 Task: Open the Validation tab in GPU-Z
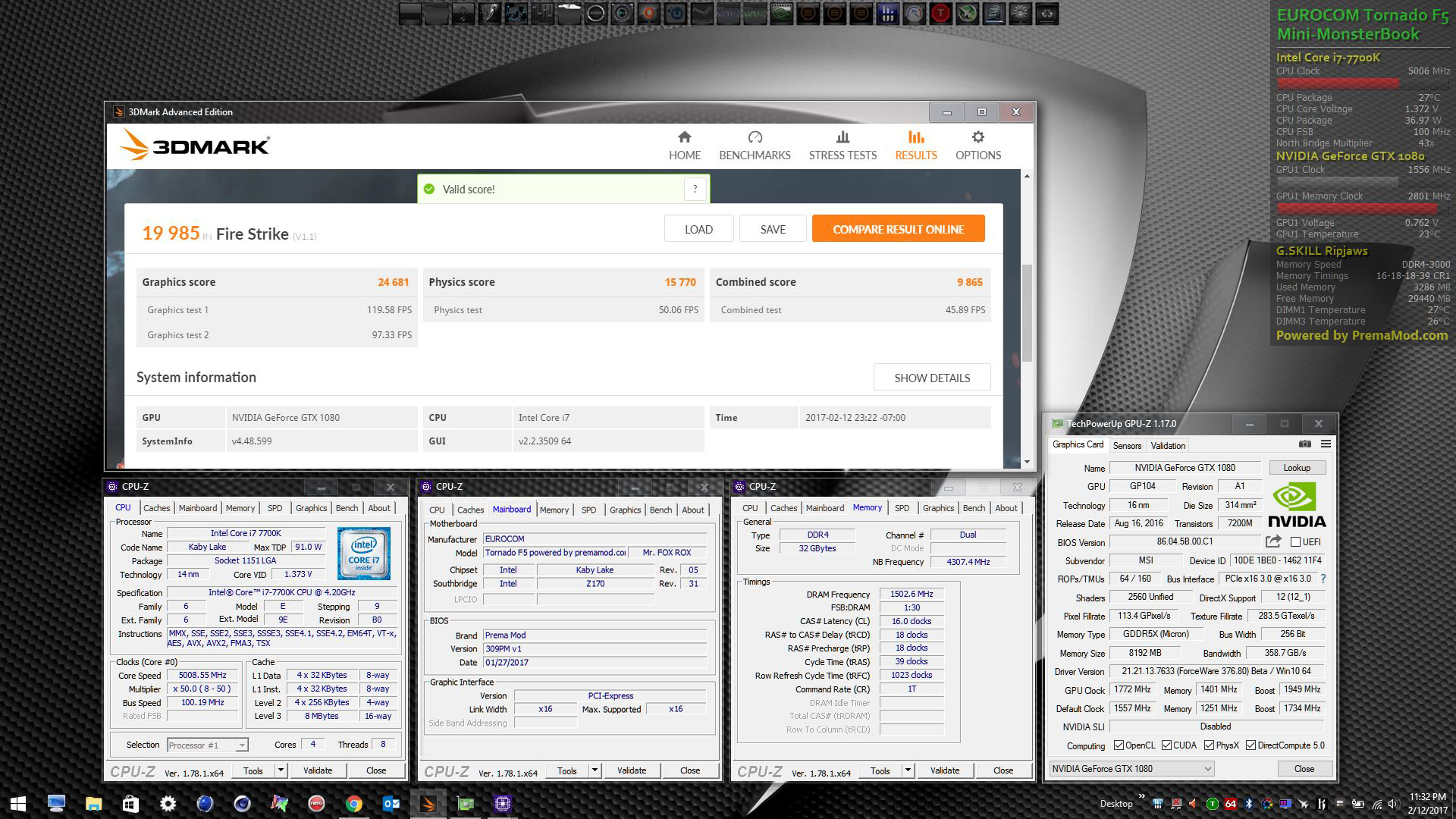point(1167,446)
